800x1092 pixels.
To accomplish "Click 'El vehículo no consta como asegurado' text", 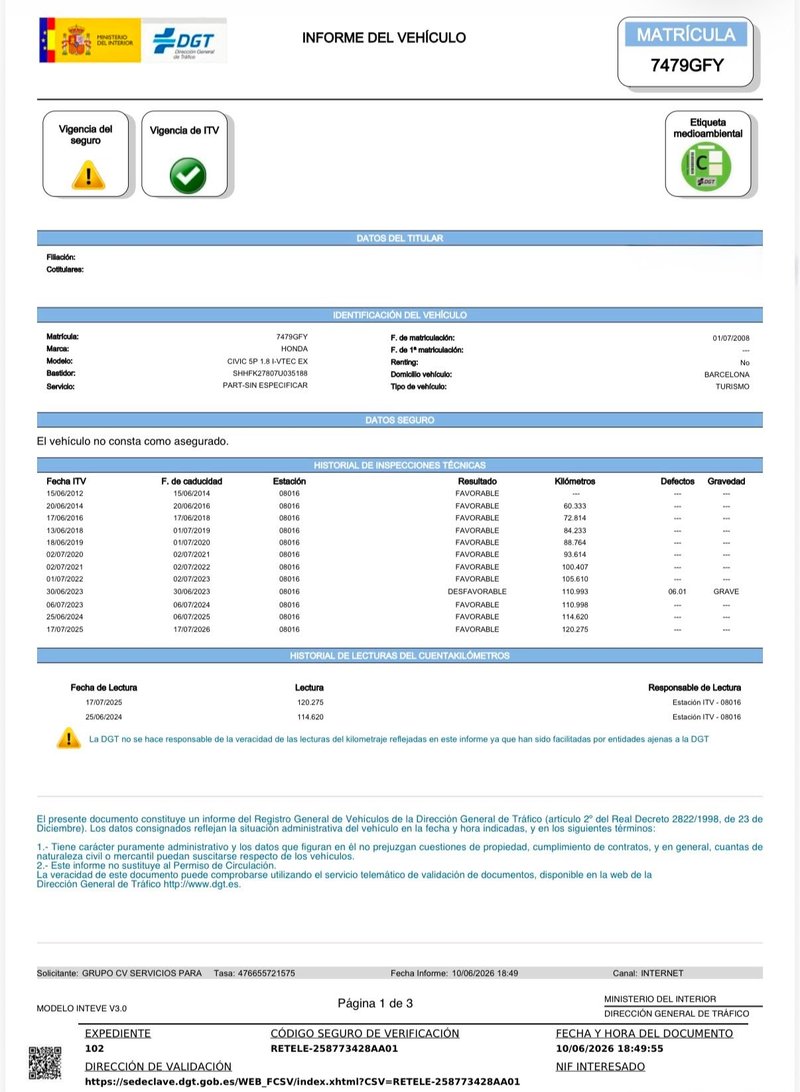I will (x=132, y=442).
